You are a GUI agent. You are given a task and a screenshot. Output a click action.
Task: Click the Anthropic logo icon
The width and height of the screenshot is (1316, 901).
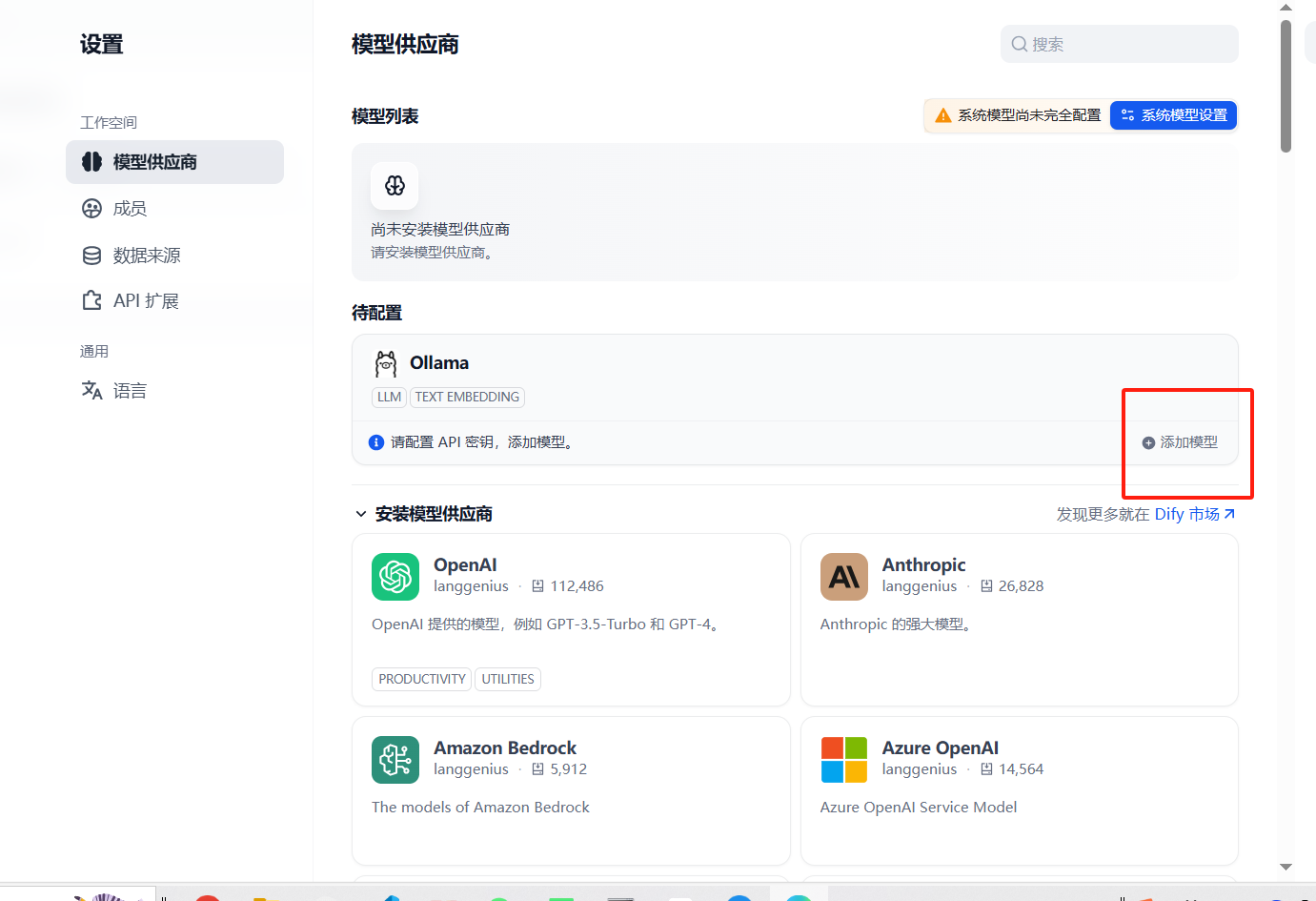tap(844, 577)
